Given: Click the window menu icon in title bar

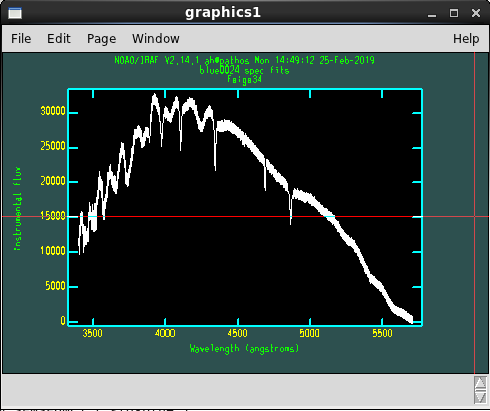Looking at the screenshot, I should pos(15,13).
